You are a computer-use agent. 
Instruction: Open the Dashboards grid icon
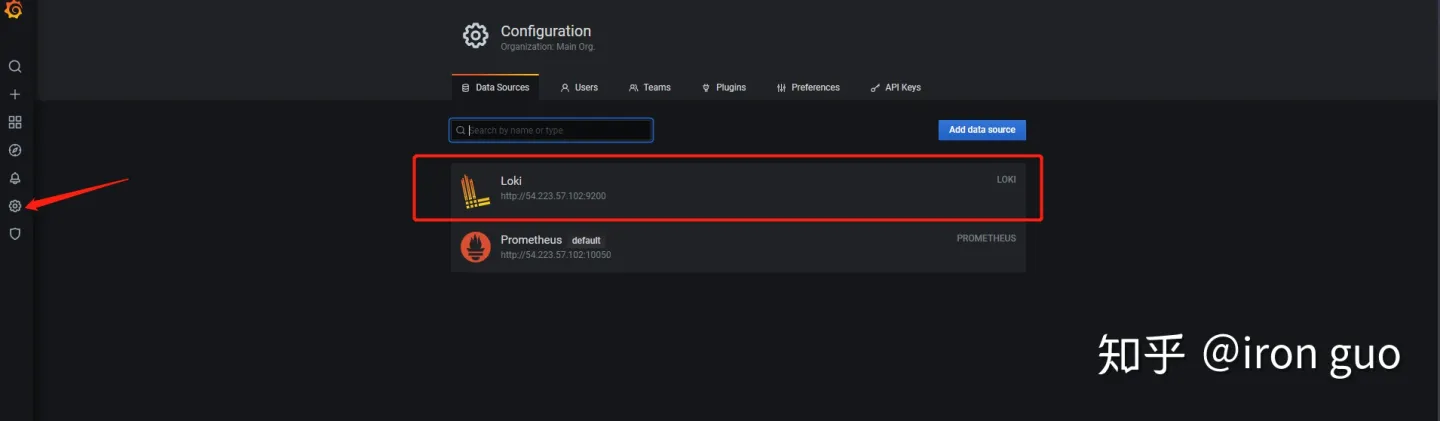15,122
